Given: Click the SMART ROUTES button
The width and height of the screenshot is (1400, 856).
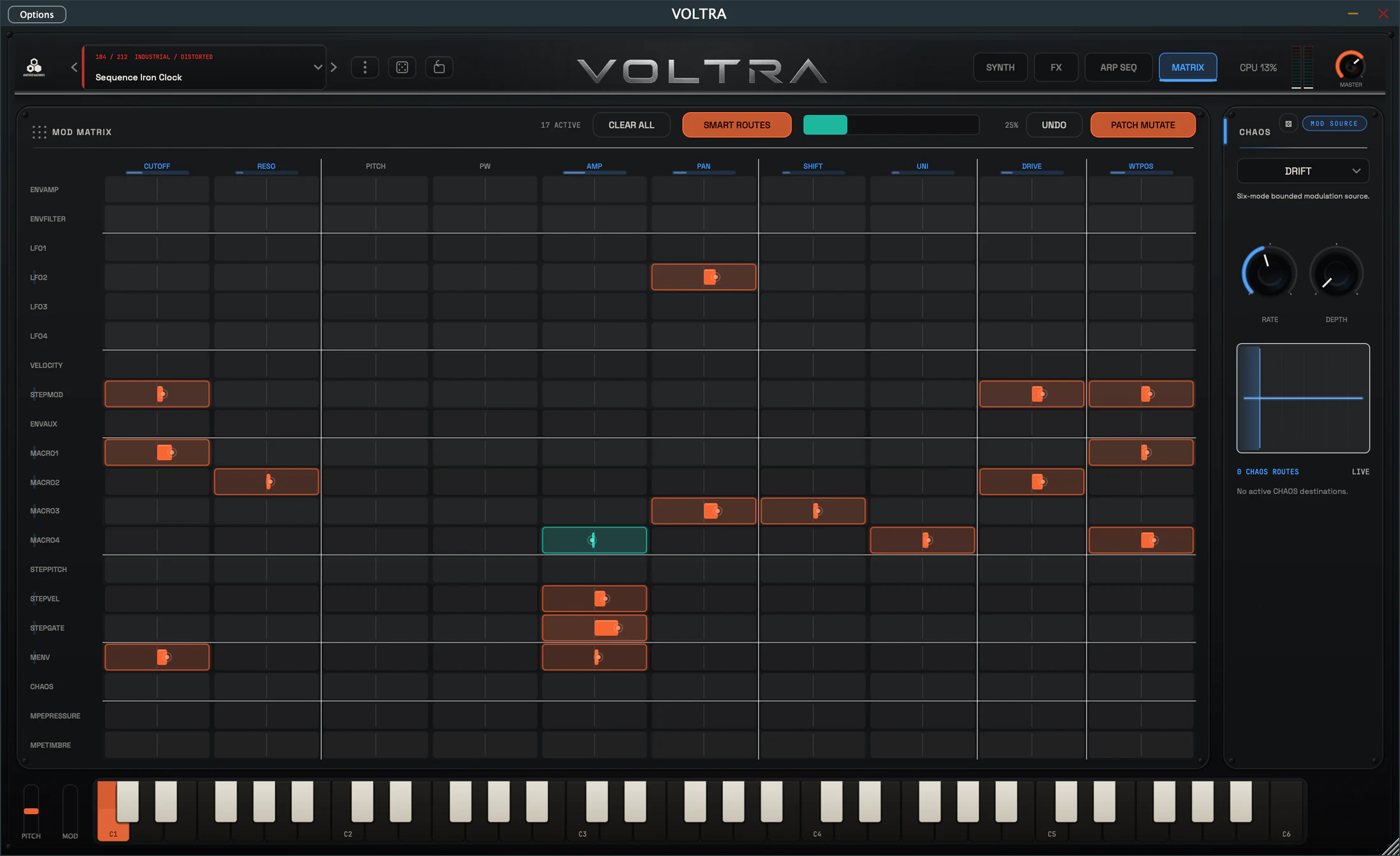Looking at the screenshot, I should click(737, 125).
